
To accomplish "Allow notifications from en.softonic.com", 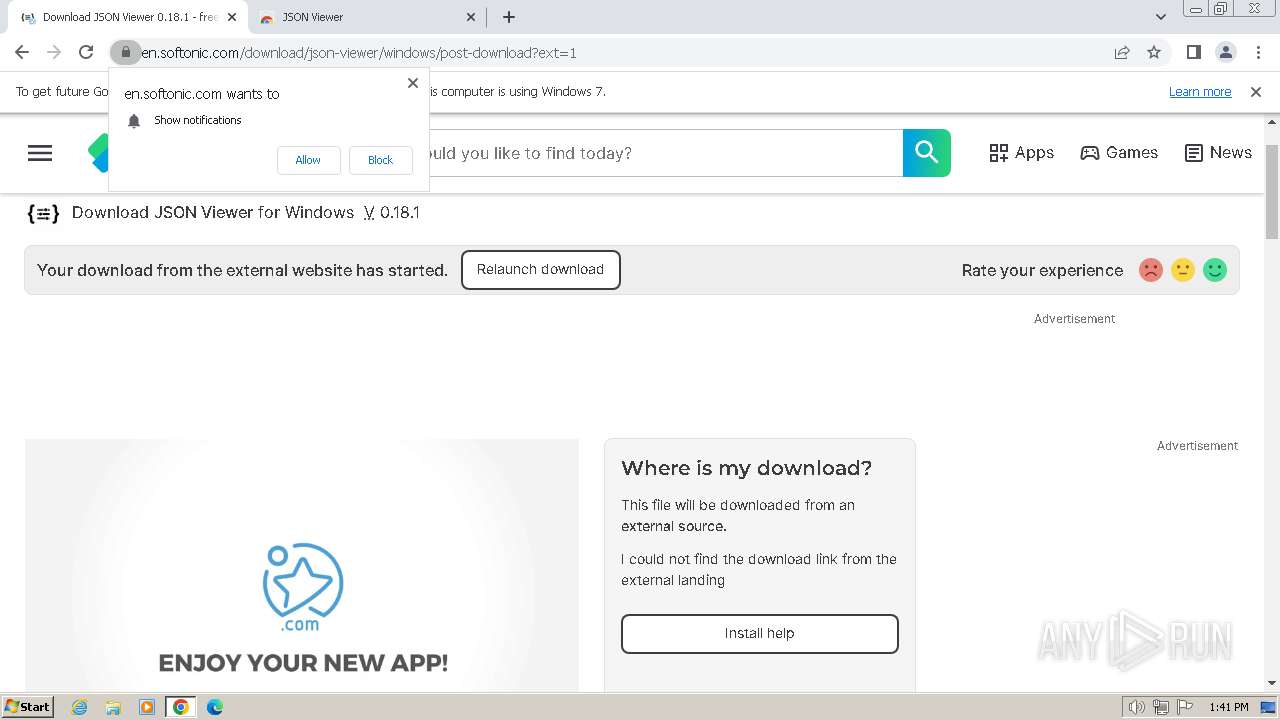I will click(308, 160).
